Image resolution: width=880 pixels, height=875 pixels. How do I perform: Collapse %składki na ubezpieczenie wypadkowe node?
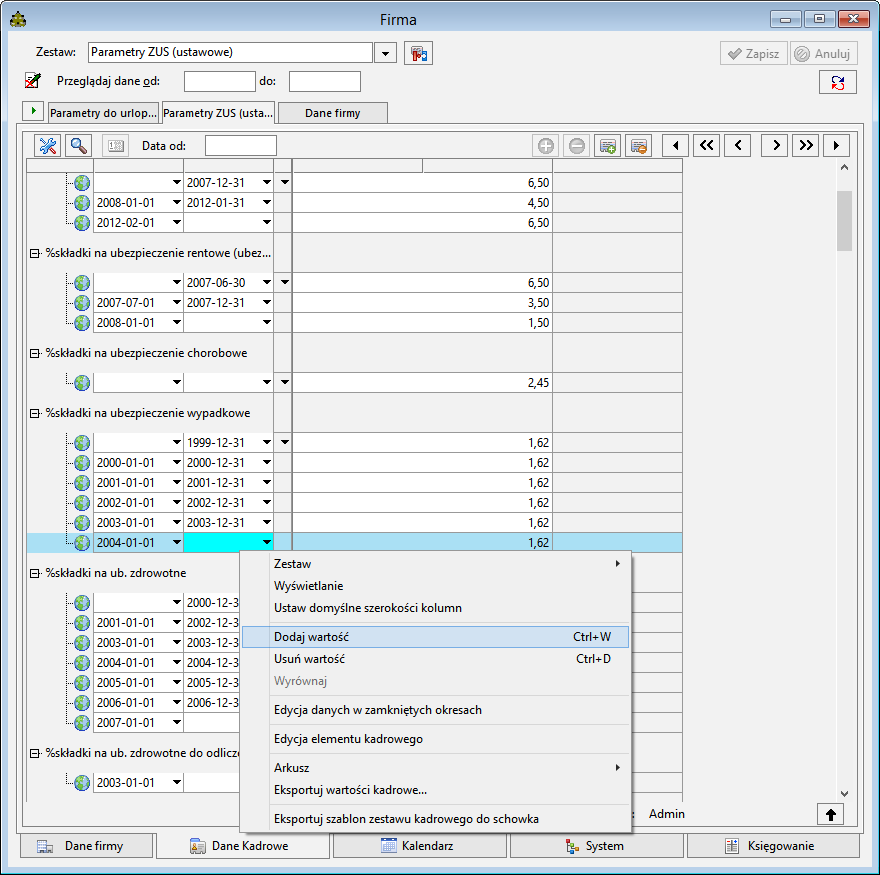[35, 413]
